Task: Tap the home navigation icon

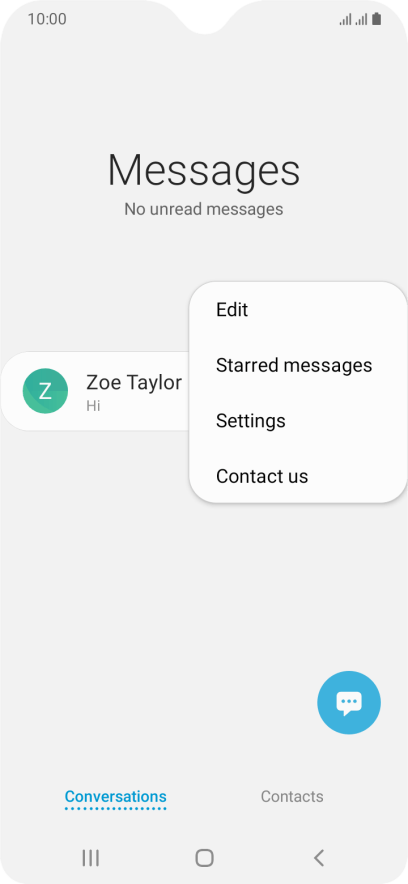Action: tap(204, 858)
